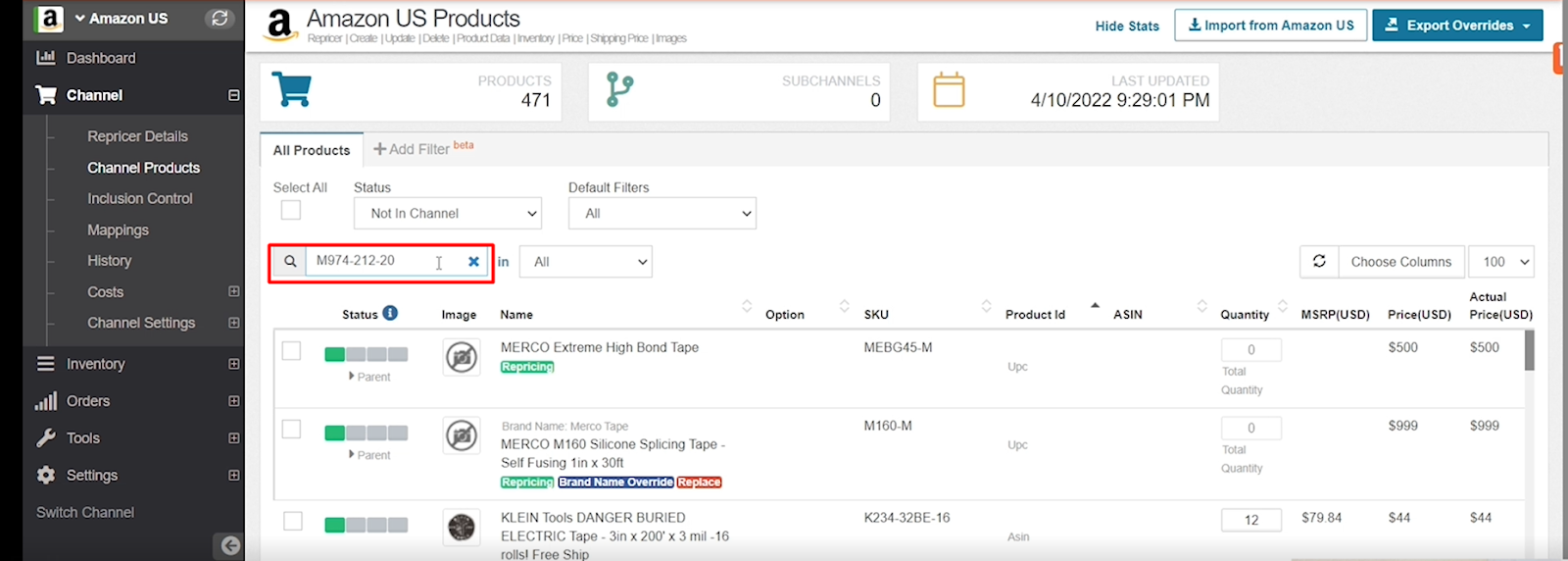The width and height of the screenshot is (1568, 561).
Task: Click Switch Channel in sidebar
Action: coord(85,512)
